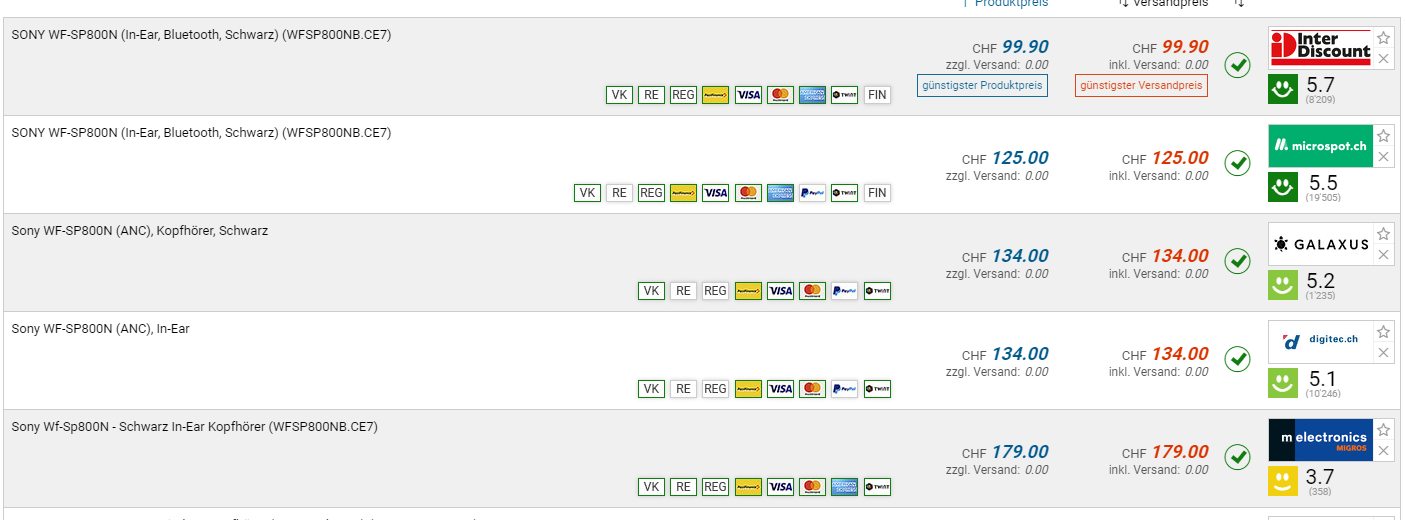Click the sort arrows above the availability column
This screenshot has height=520, width=1406.
pyautogui.click(x=1239, y=3)
